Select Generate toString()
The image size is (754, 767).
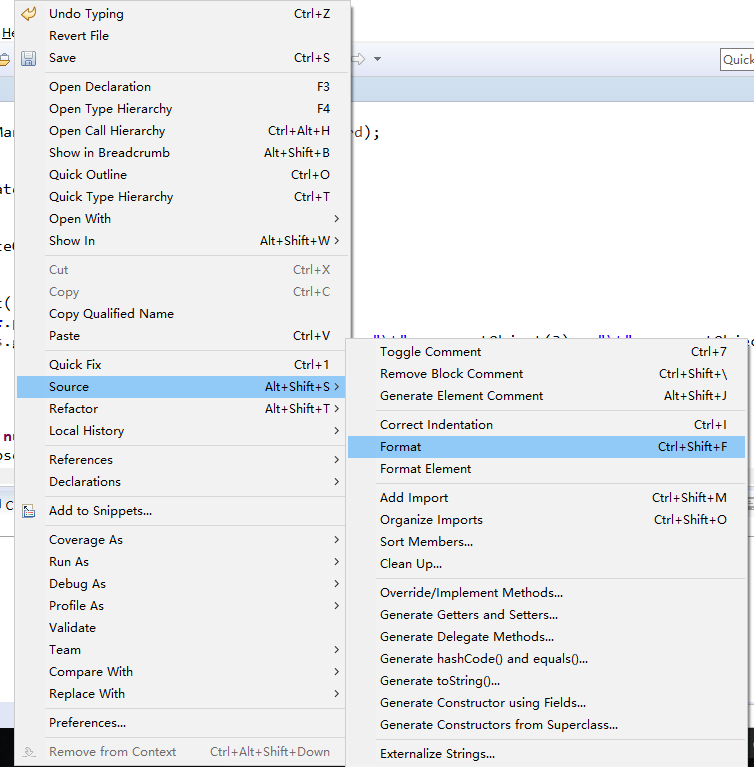(x=547, y=680)
